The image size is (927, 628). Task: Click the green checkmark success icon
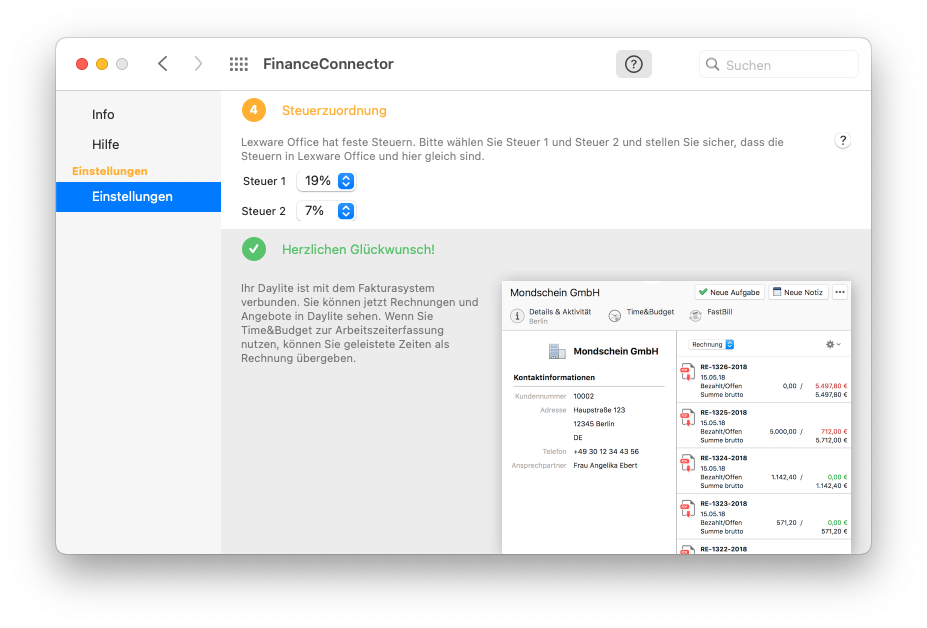coord(254,249)
